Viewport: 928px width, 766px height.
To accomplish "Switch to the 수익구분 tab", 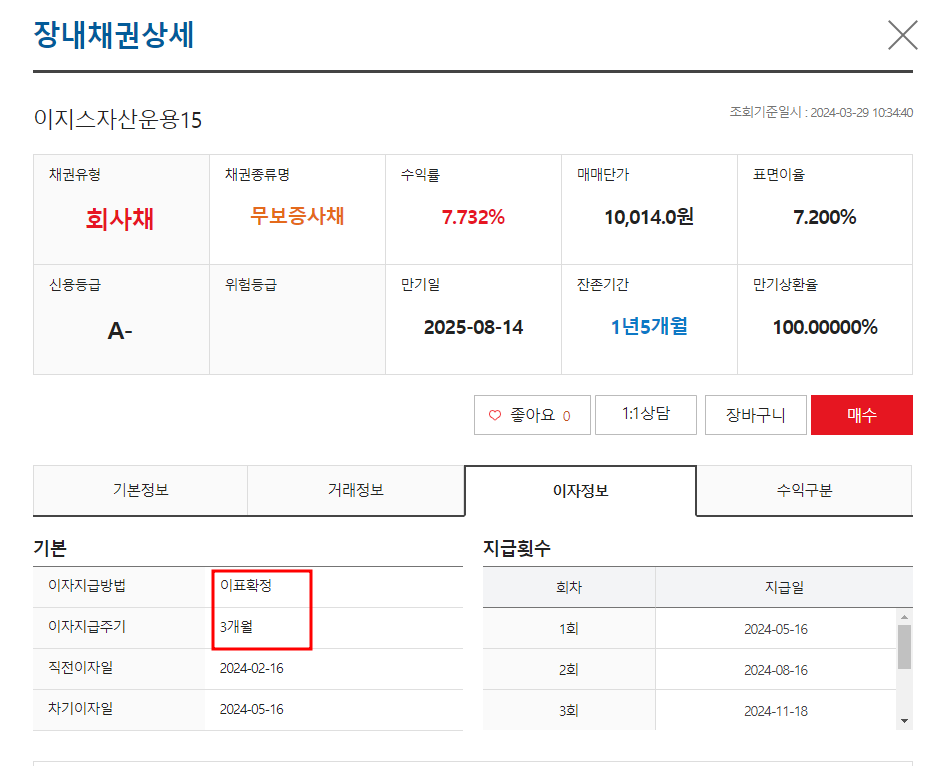I will click(x=804, y=490).
